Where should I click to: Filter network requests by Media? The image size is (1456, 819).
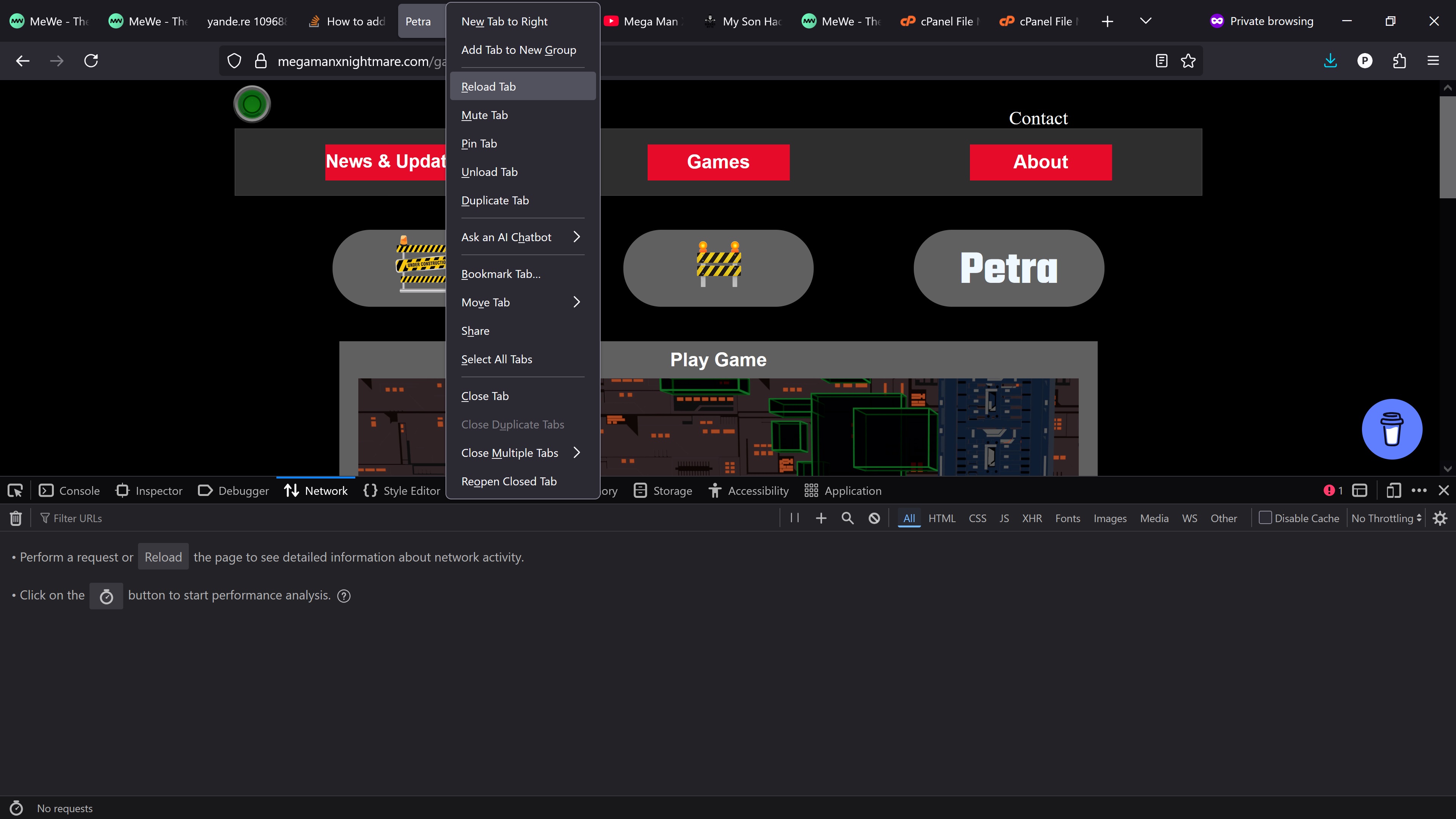point(1154,518)
